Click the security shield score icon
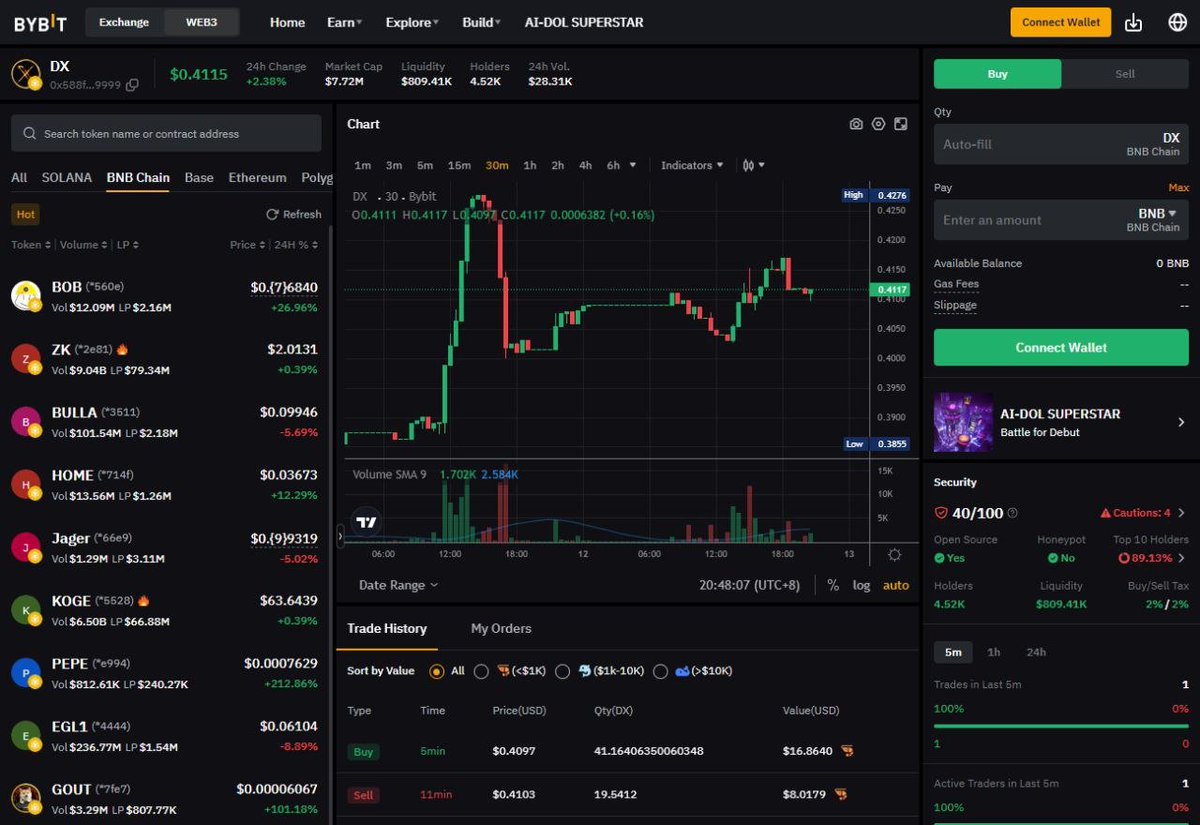The height and width of the screenshot is (825, 1200). tap(940, 512)
